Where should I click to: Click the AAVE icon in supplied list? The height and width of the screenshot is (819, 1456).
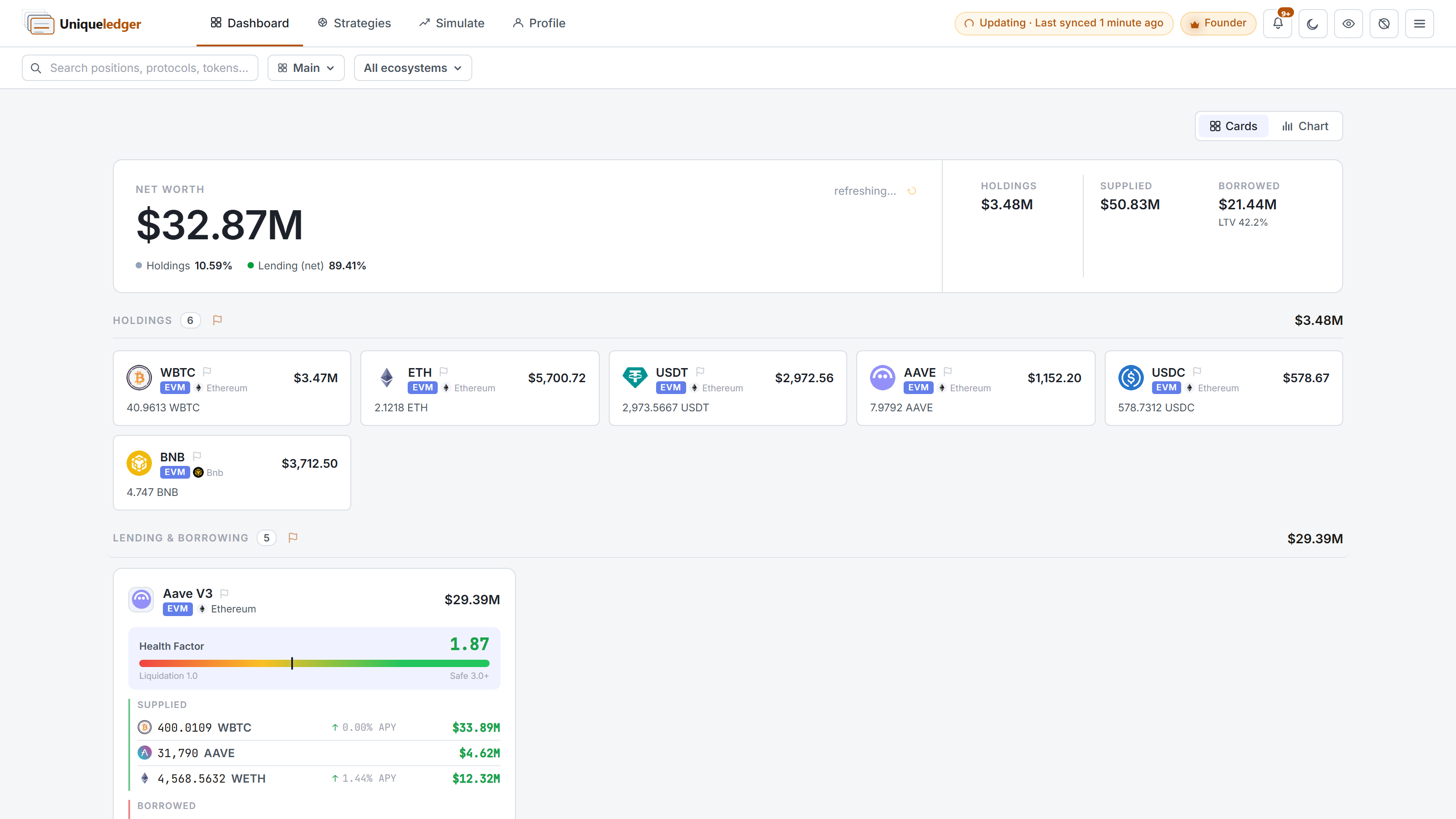coord(145,753)
